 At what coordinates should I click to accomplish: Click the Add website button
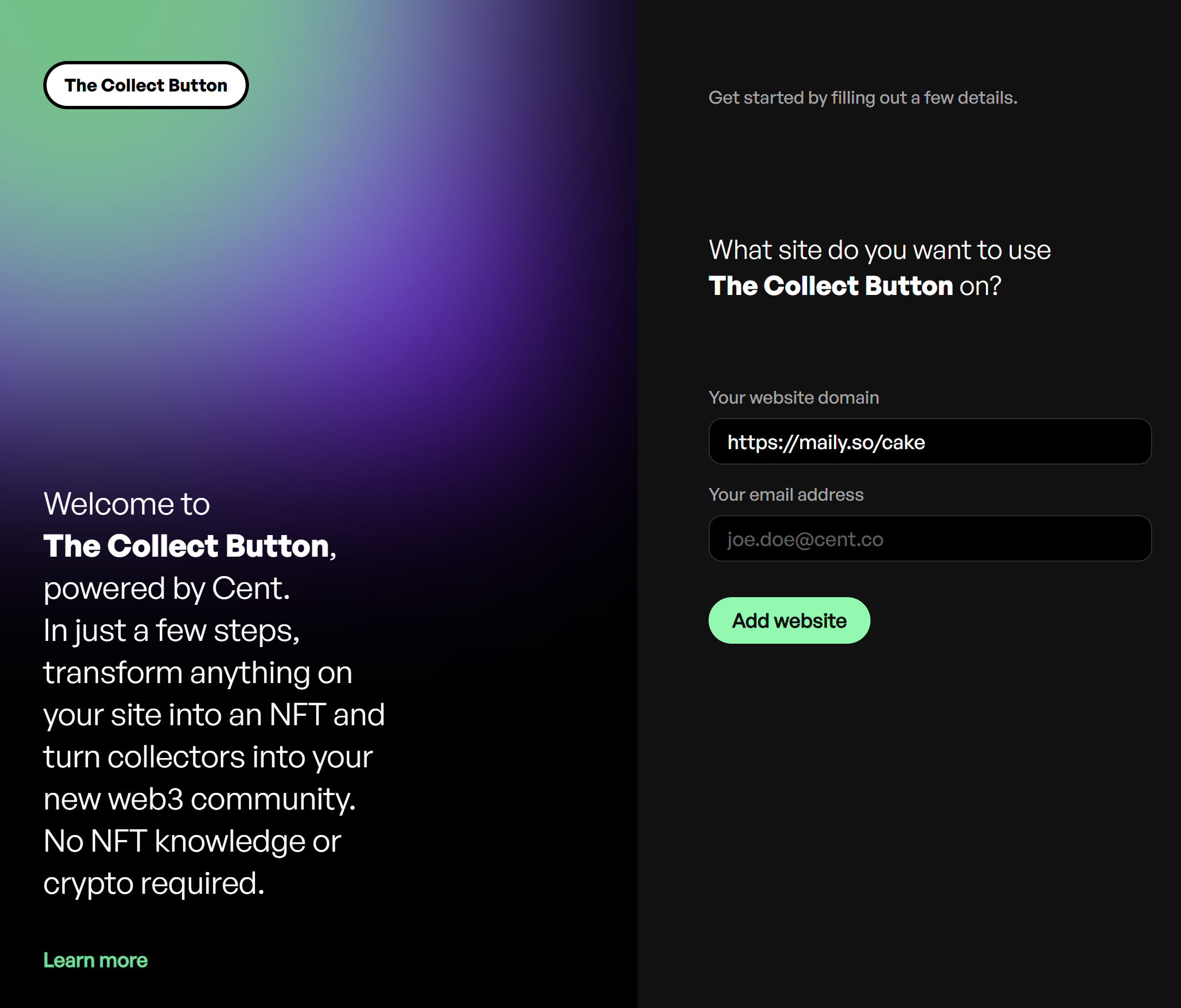point(789,620)
